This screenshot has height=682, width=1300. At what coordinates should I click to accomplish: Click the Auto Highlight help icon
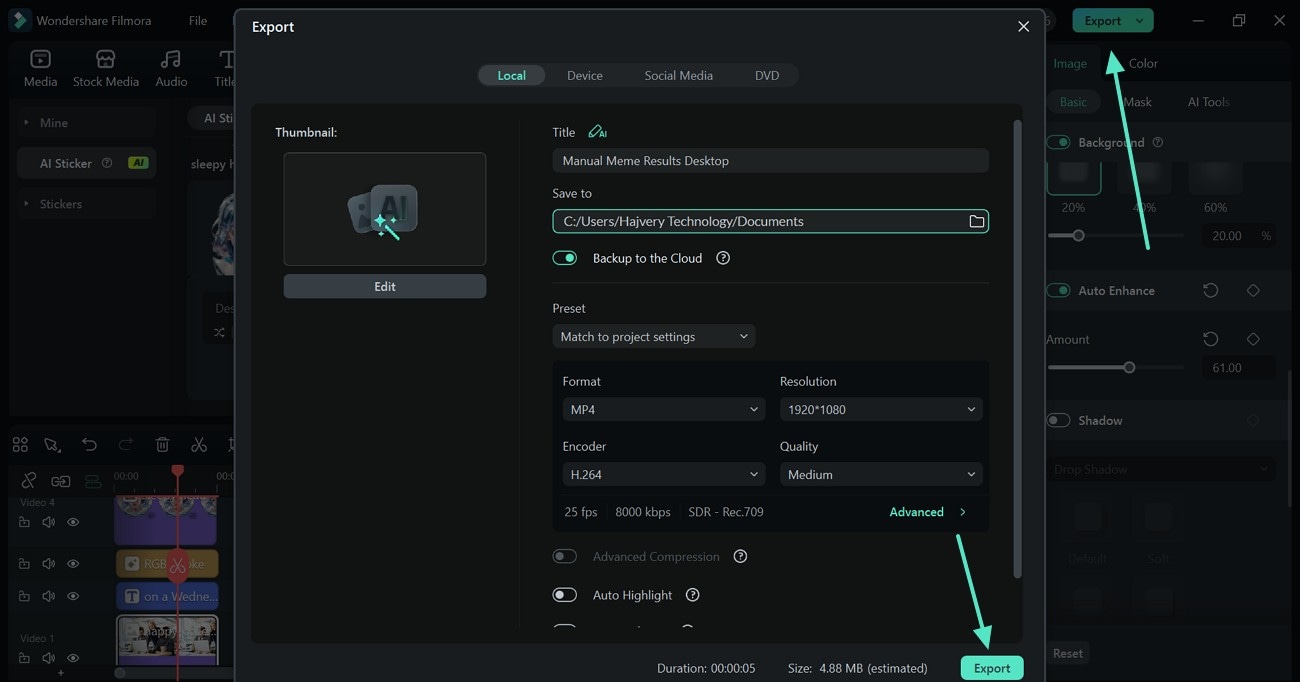(692, 595)
